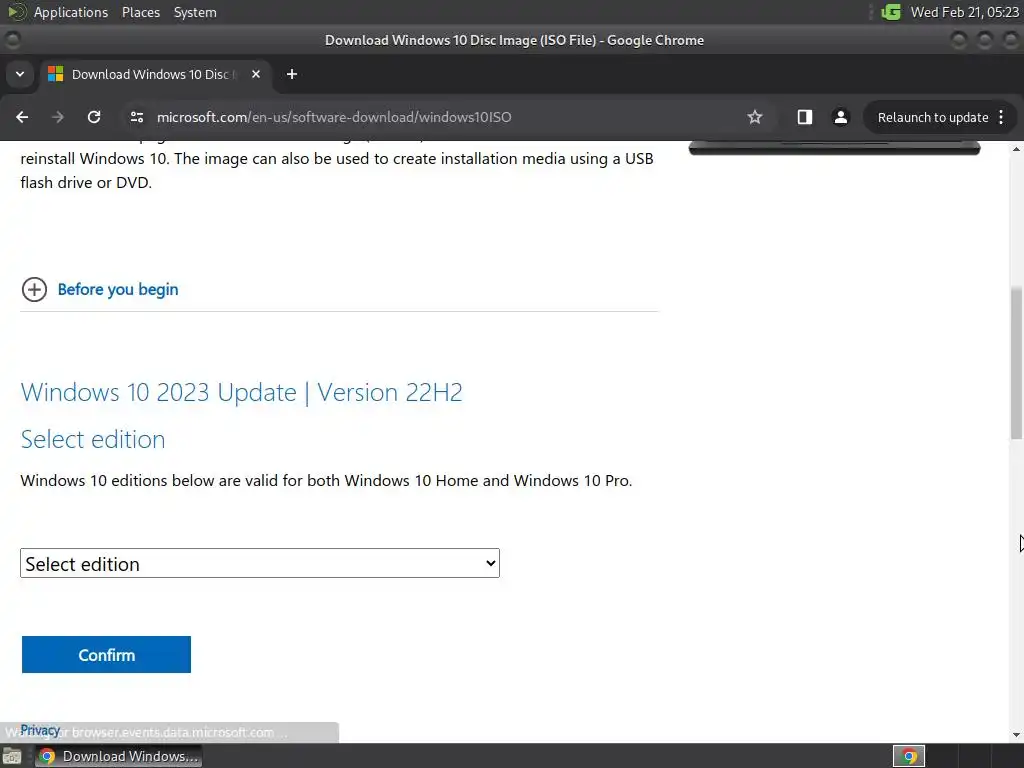This screenshot has width=1024, height=768.
Task: Expand Before you begin plus icon
Action: point(34,289)
